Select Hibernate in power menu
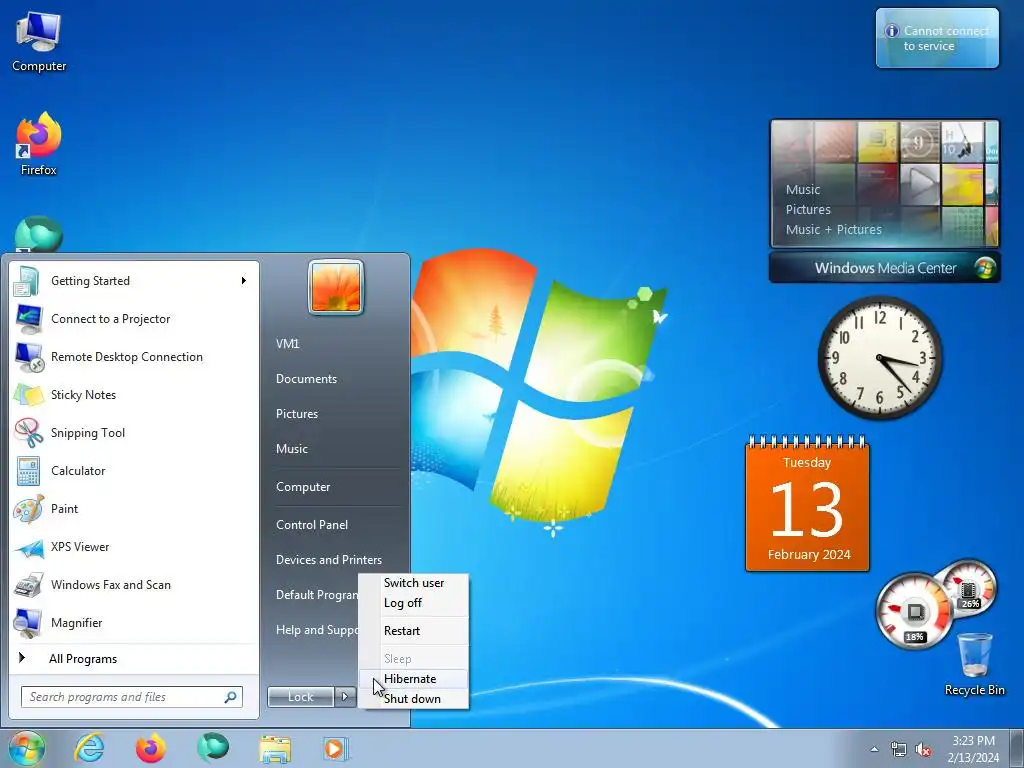This screenshot has height=768, width=1024. click(414, 679)
